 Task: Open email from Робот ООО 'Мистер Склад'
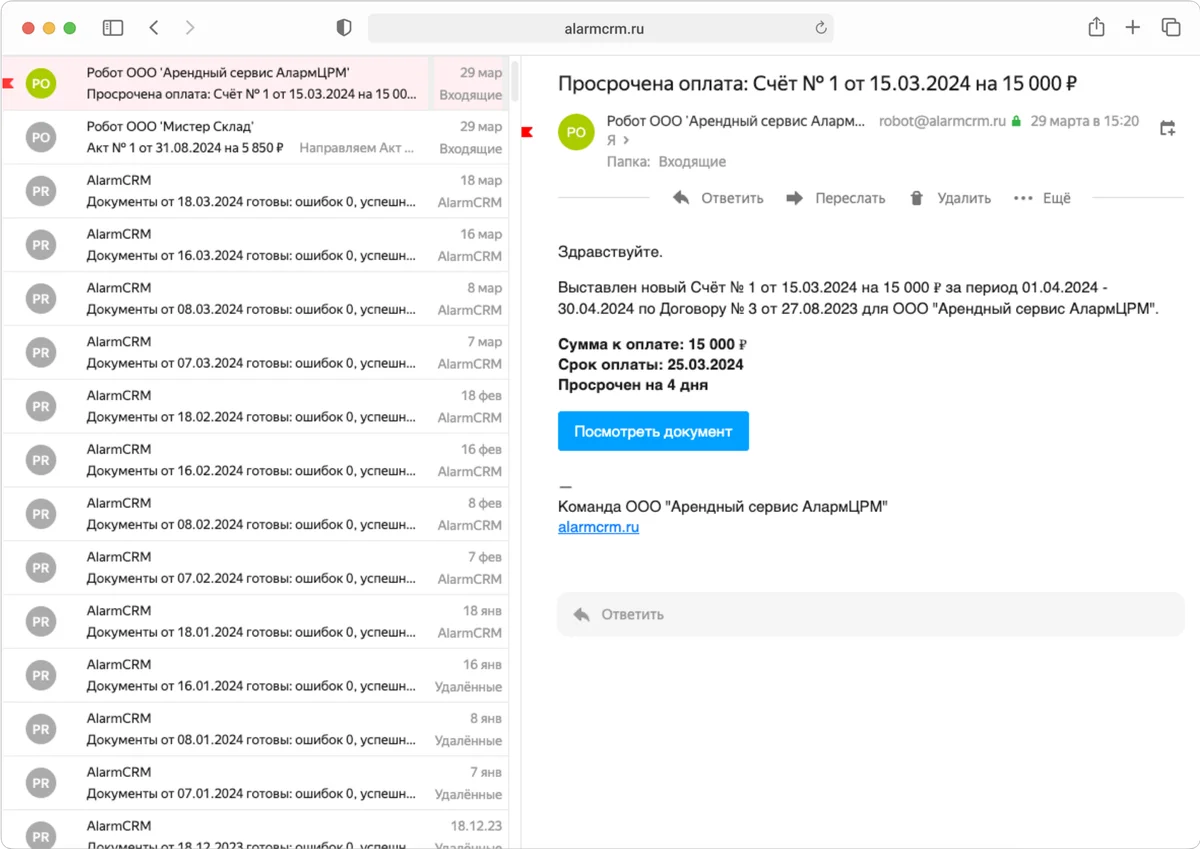(254, 138)
